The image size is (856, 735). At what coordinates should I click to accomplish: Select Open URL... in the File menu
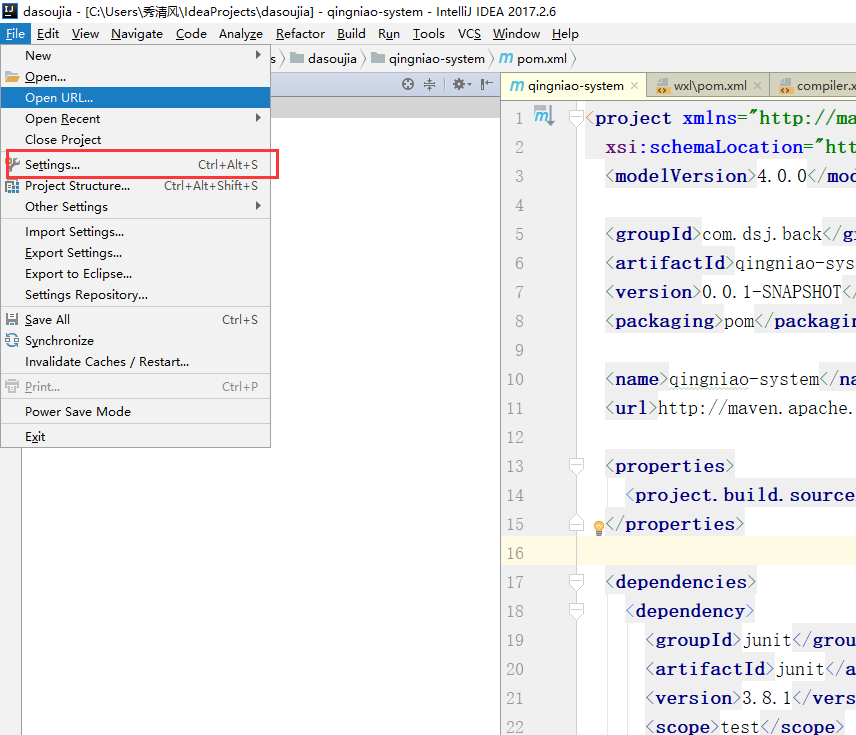coord(135,98)
